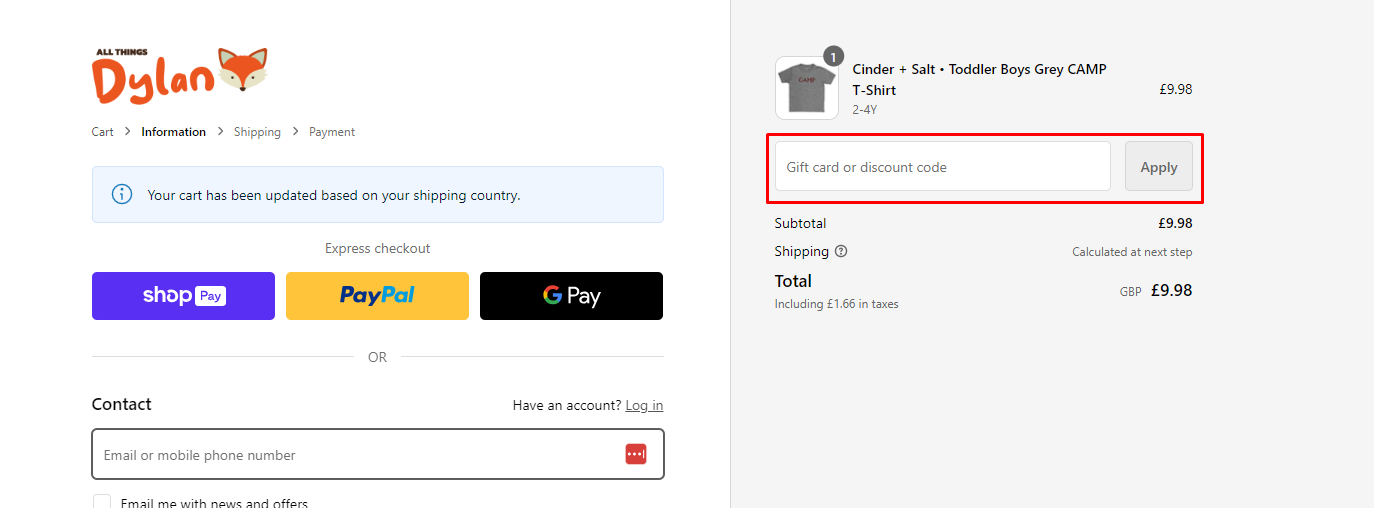
Task: Check out using the PayPal button
Action: 377,296
